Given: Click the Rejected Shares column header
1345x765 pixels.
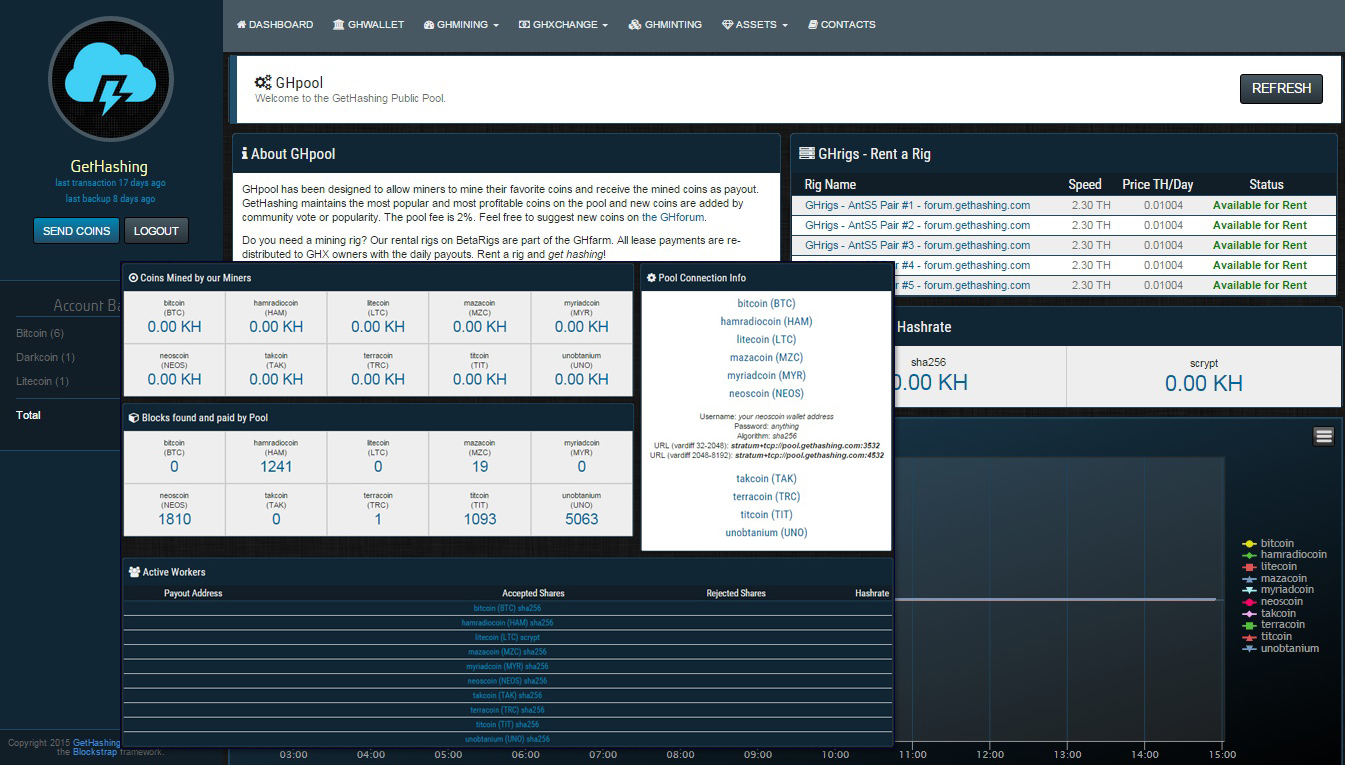Looking at the screenshot, I should [736, 593].
